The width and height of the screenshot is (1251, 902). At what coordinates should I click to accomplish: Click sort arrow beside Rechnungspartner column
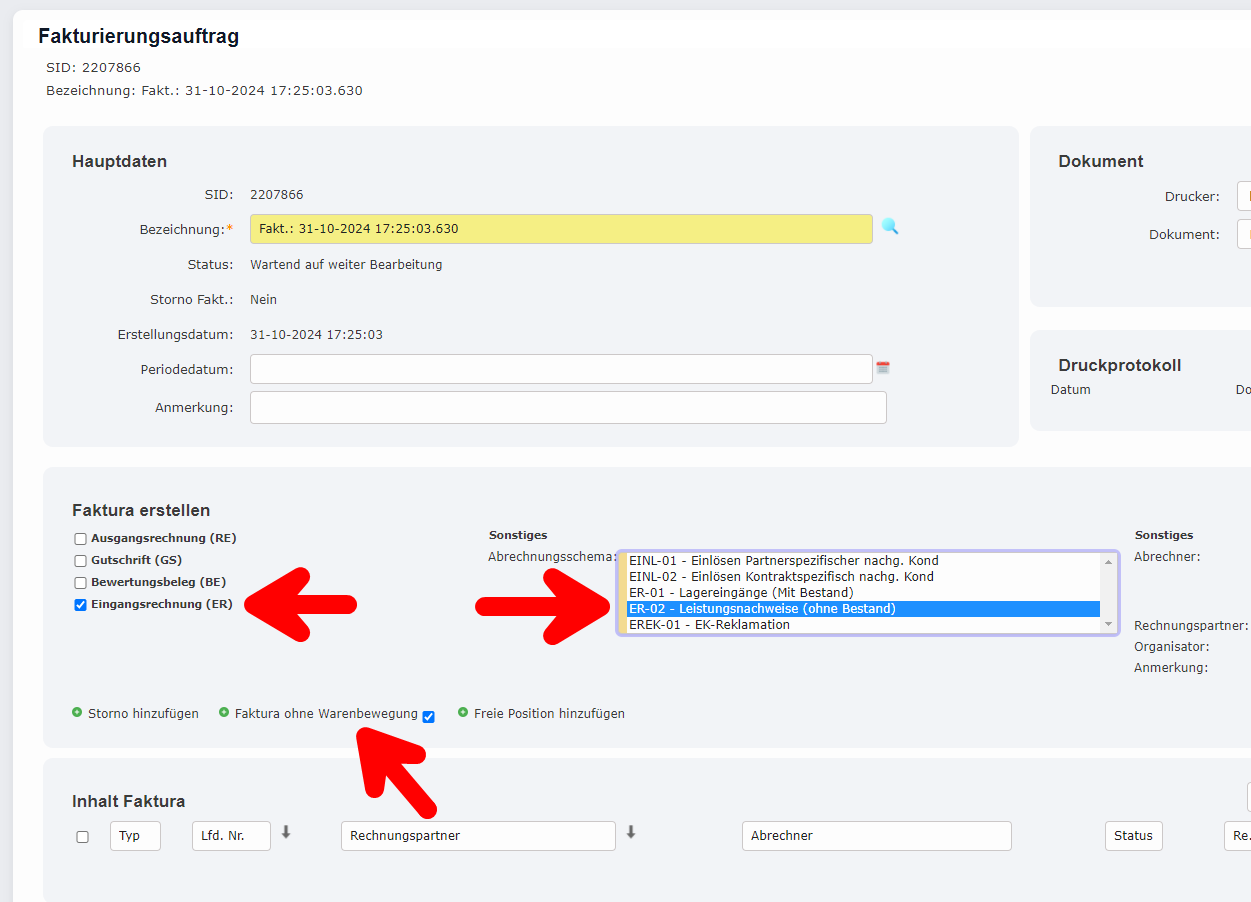632,831
